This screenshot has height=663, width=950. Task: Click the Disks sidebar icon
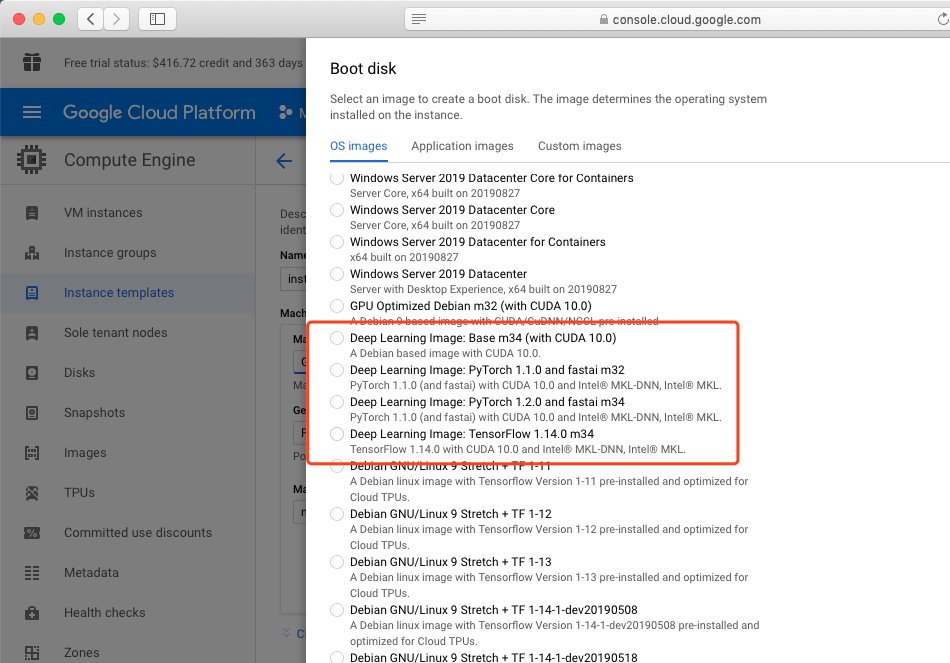point(32,373)
